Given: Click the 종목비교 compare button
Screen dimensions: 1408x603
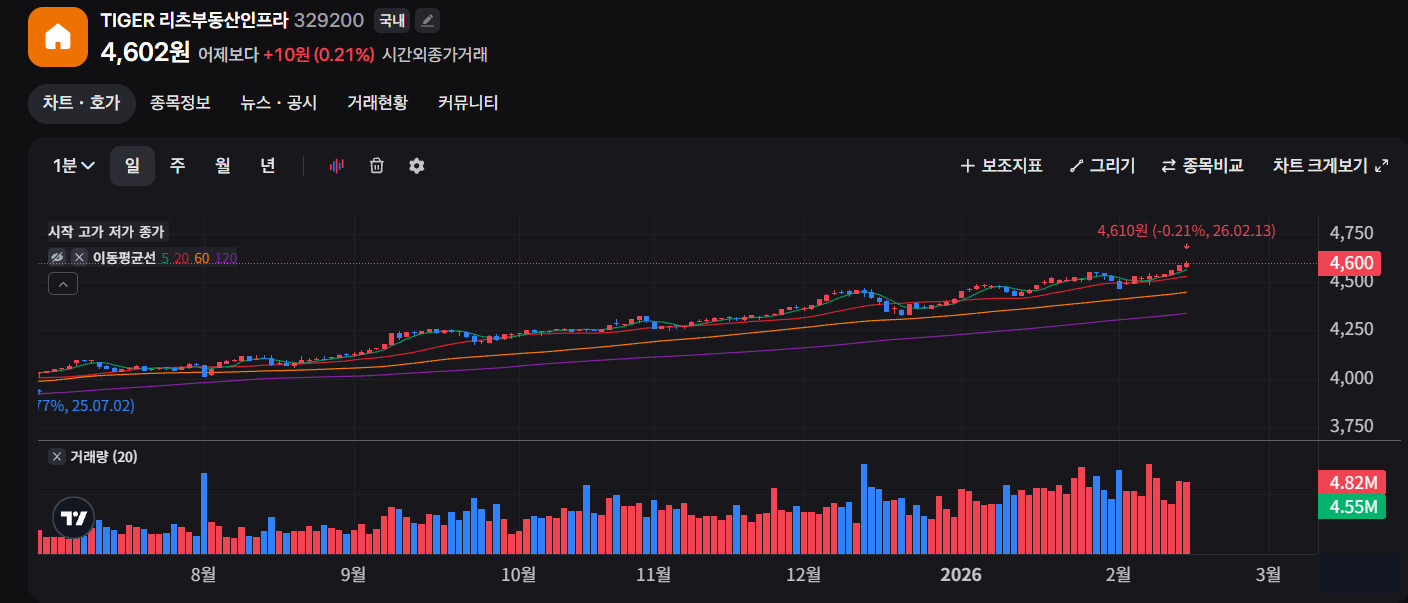Looking at the screenshot, I should (x=1202, y=166).
